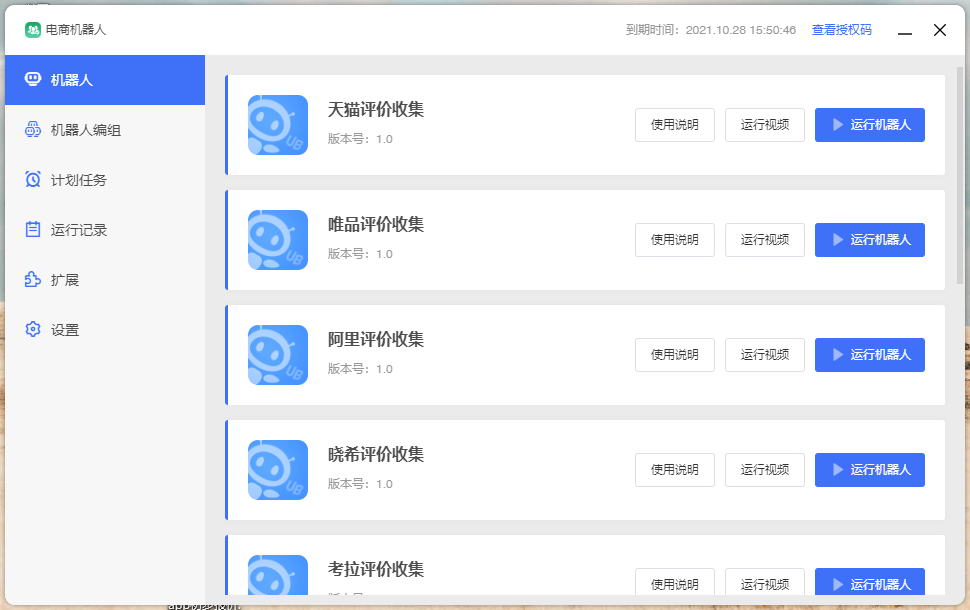The width and height of the screenshot is (970, 610).
Task: Click the alarm clock icon beside 计划任务
Action: click(x=33, y=179)
